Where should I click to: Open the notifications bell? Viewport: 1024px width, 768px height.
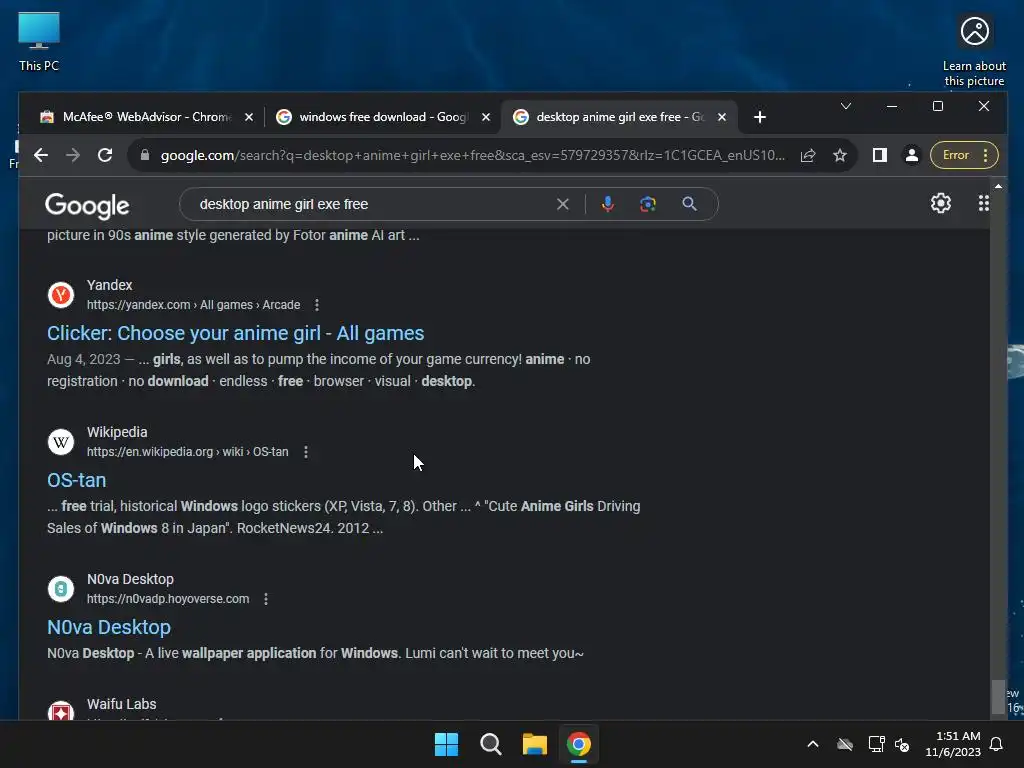pos(997,744)
